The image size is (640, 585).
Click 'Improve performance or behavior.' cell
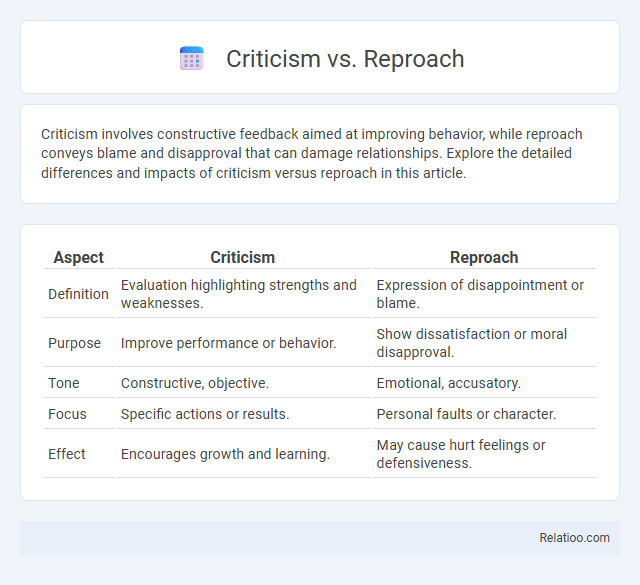[x=242, y=343]
